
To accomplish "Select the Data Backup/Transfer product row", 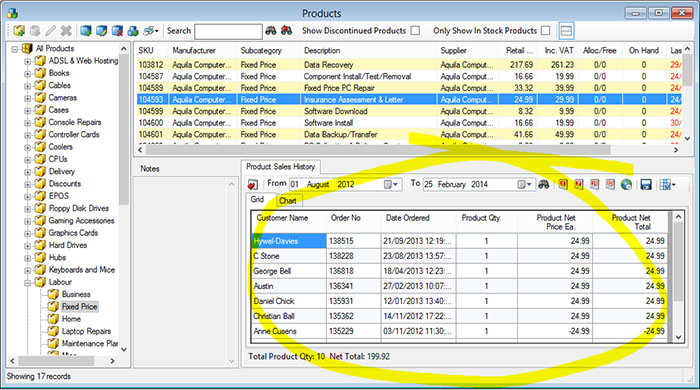I will click(x=408, y=134).
